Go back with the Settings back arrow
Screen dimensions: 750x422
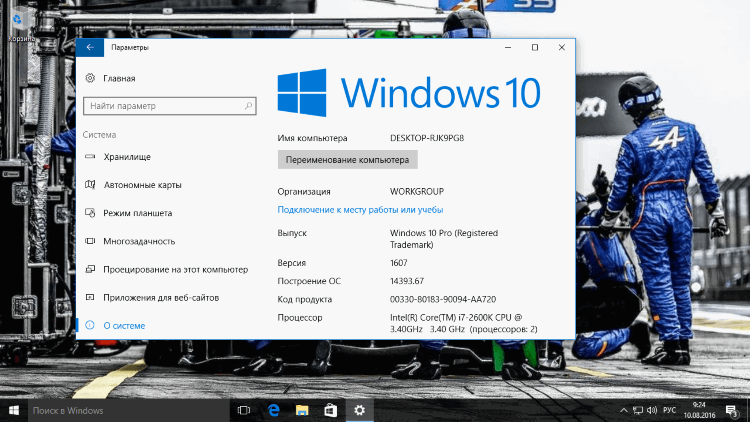[90, 47]
